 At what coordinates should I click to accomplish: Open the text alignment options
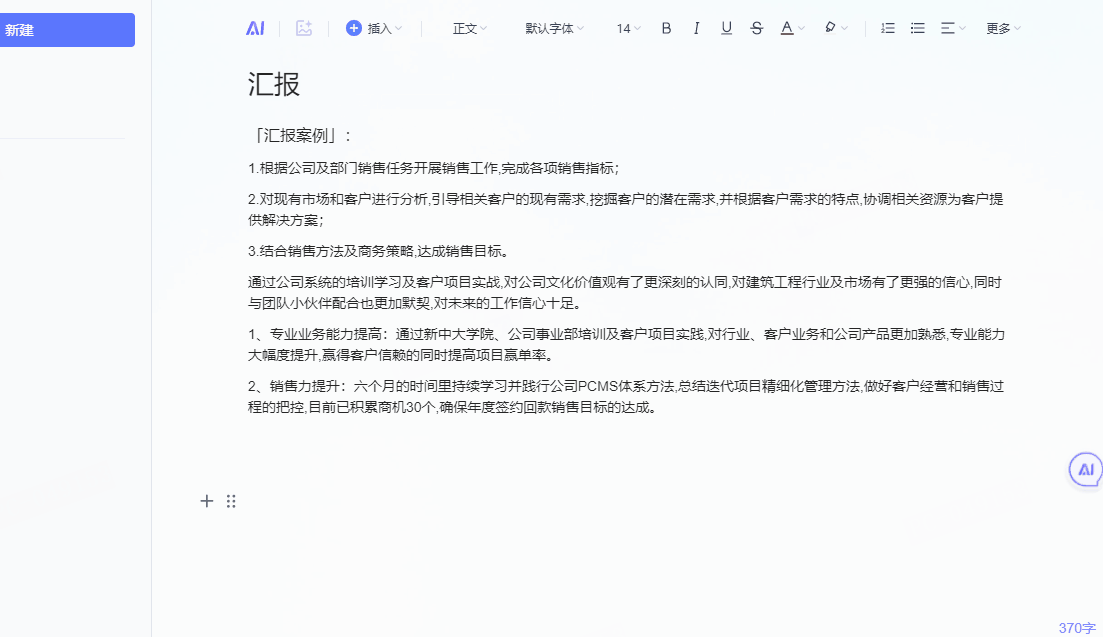(953, 28)
